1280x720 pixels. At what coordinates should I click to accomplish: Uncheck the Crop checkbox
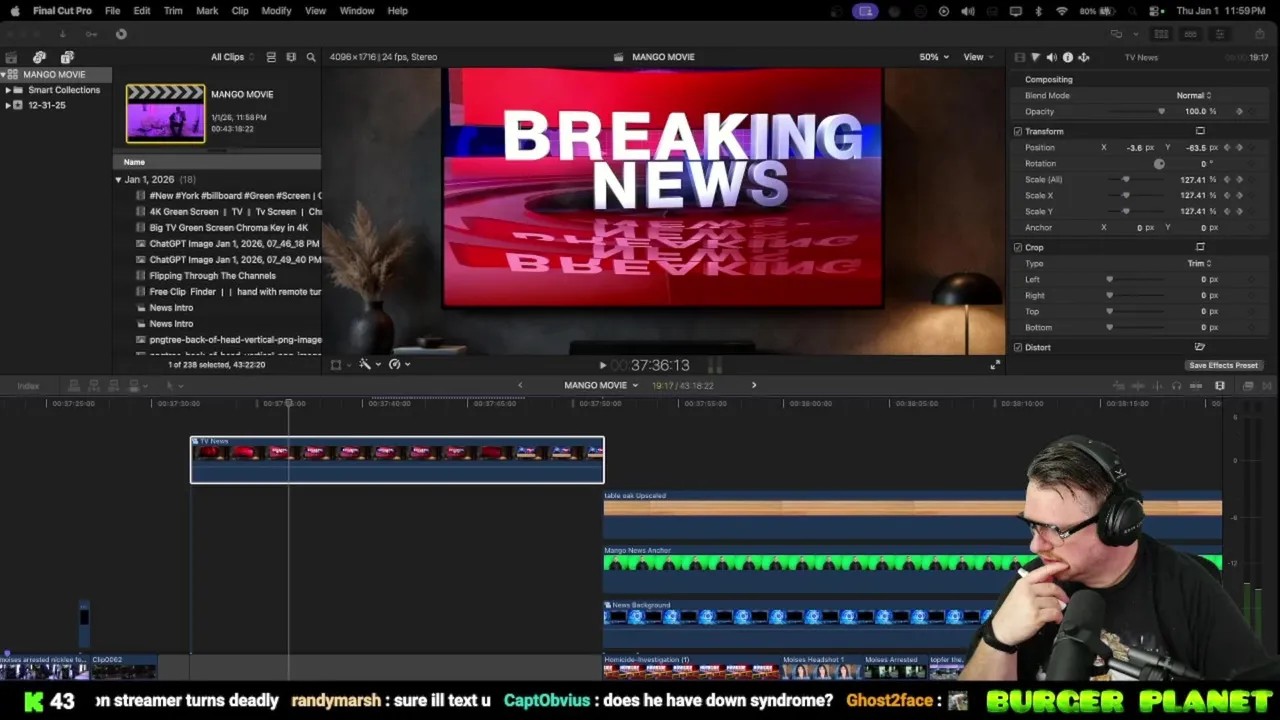click(1018, 247)
